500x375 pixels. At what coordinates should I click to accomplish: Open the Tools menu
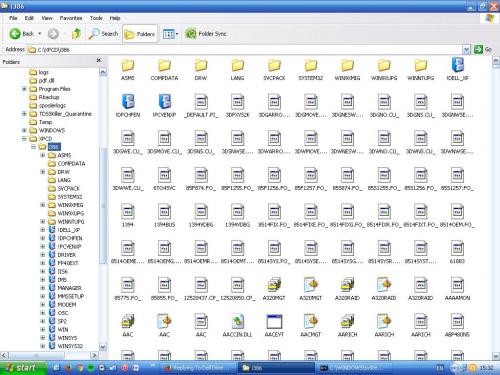point(96,18)
